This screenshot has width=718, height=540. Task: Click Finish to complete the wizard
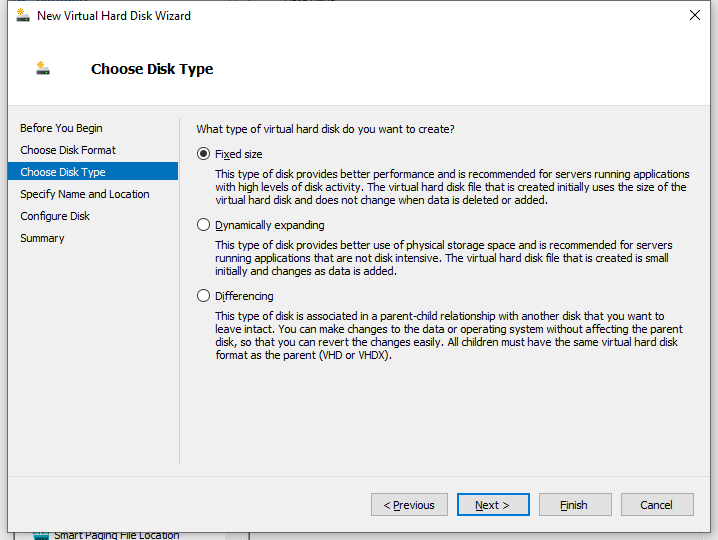575,505
